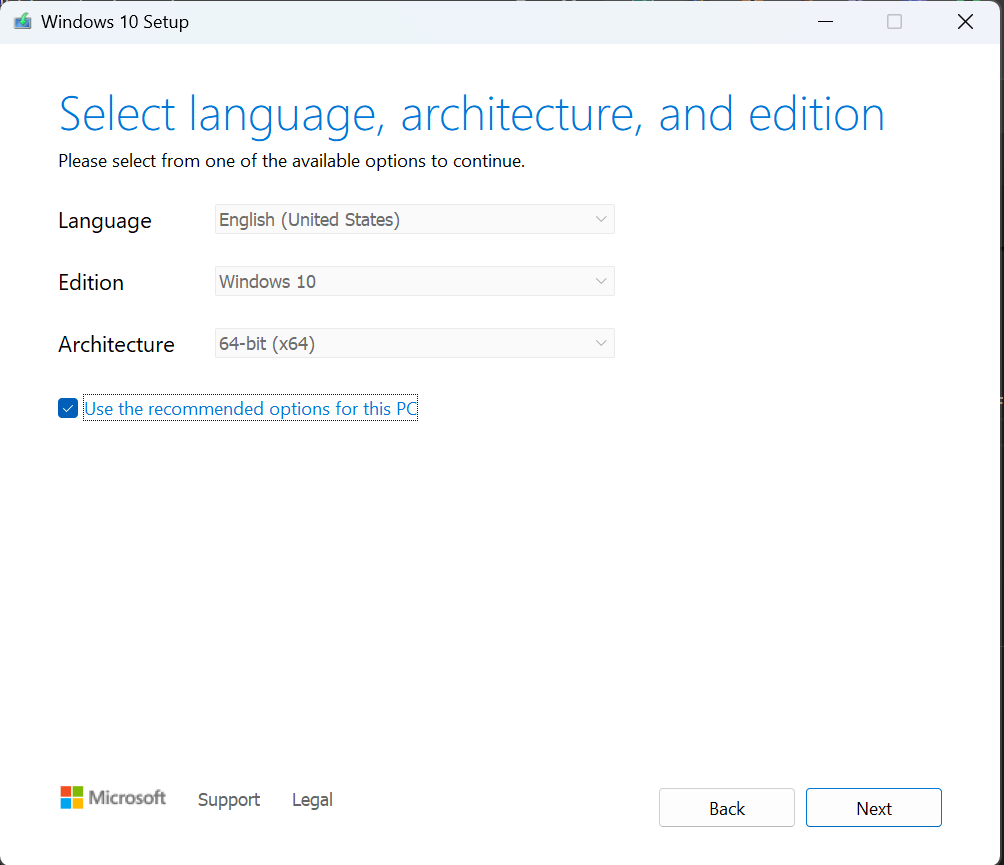
Task: Uncheck Use the recommended options checkbox
Action: tap(68, 408)
